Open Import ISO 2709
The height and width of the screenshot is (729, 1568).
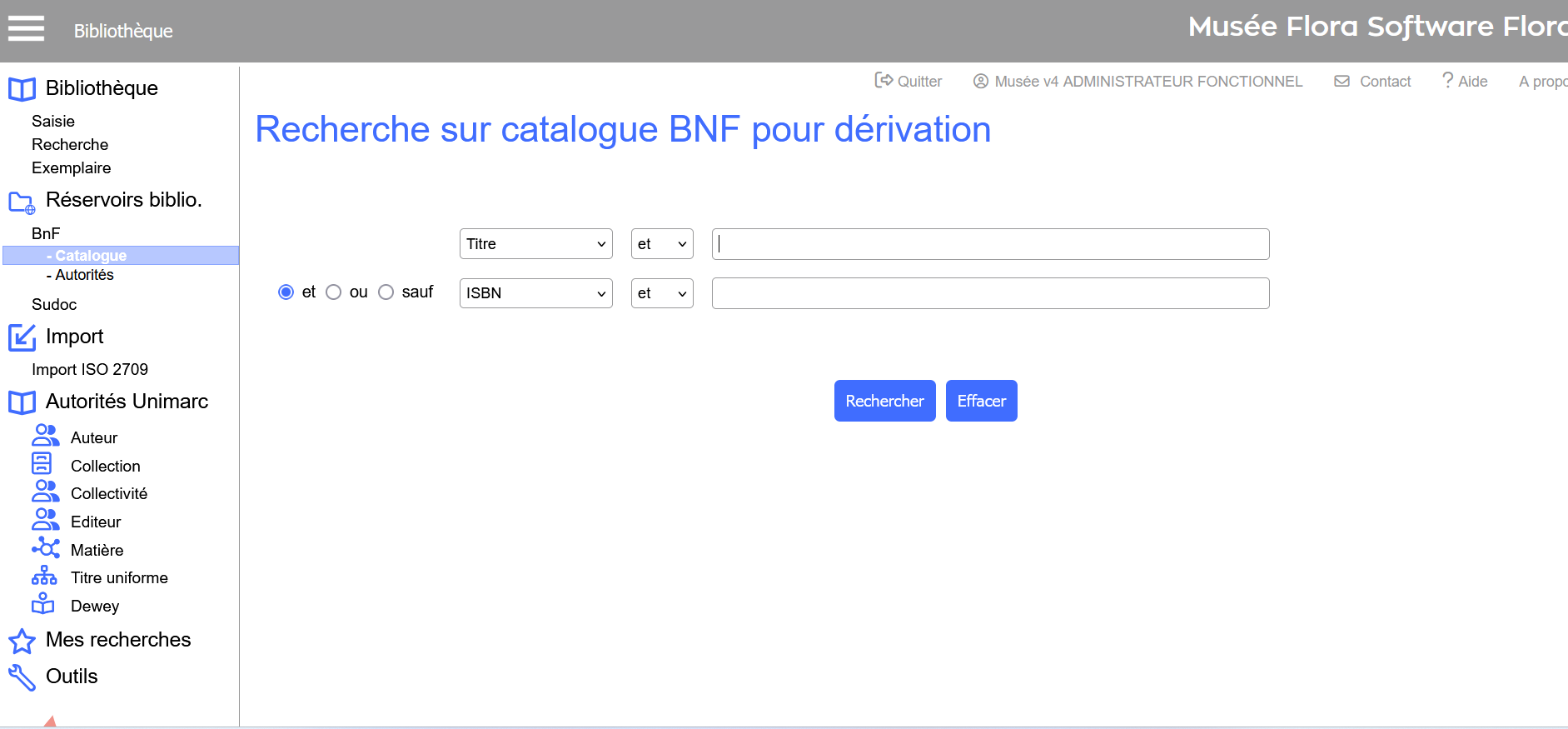[x=90, y=370]
